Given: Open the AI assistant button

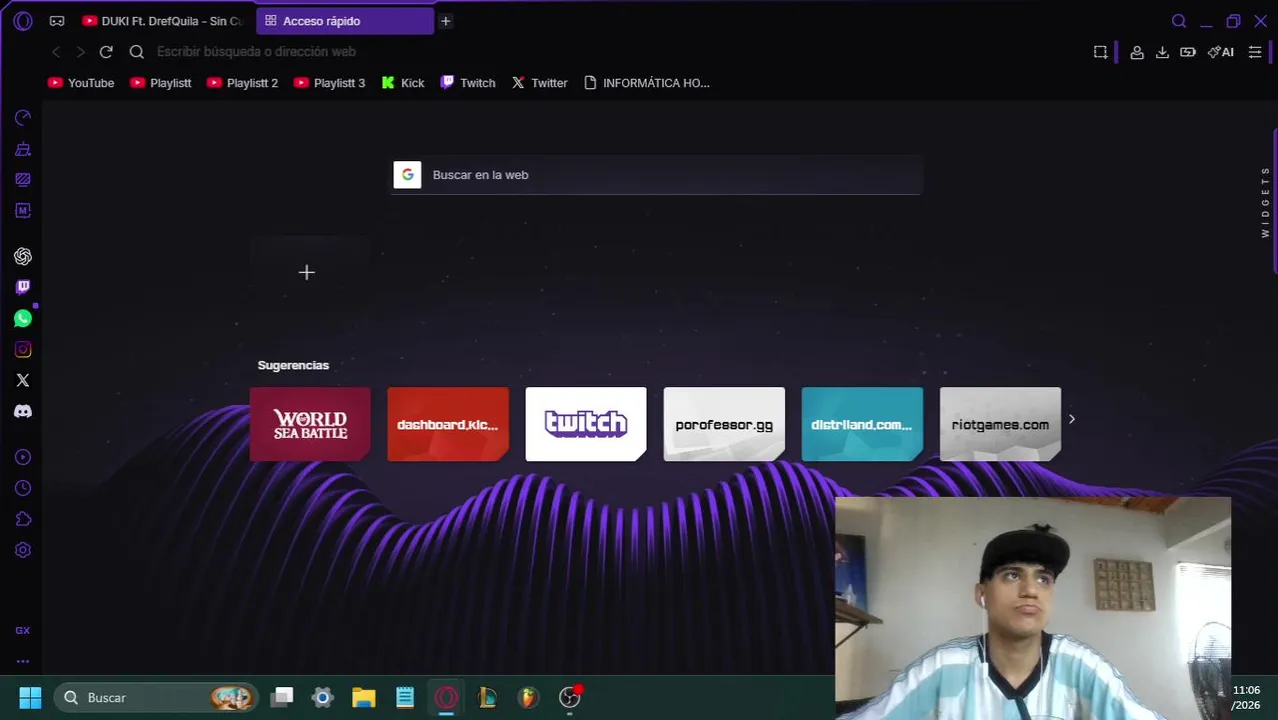Looking at the screenshot, I should [1221, 52].
